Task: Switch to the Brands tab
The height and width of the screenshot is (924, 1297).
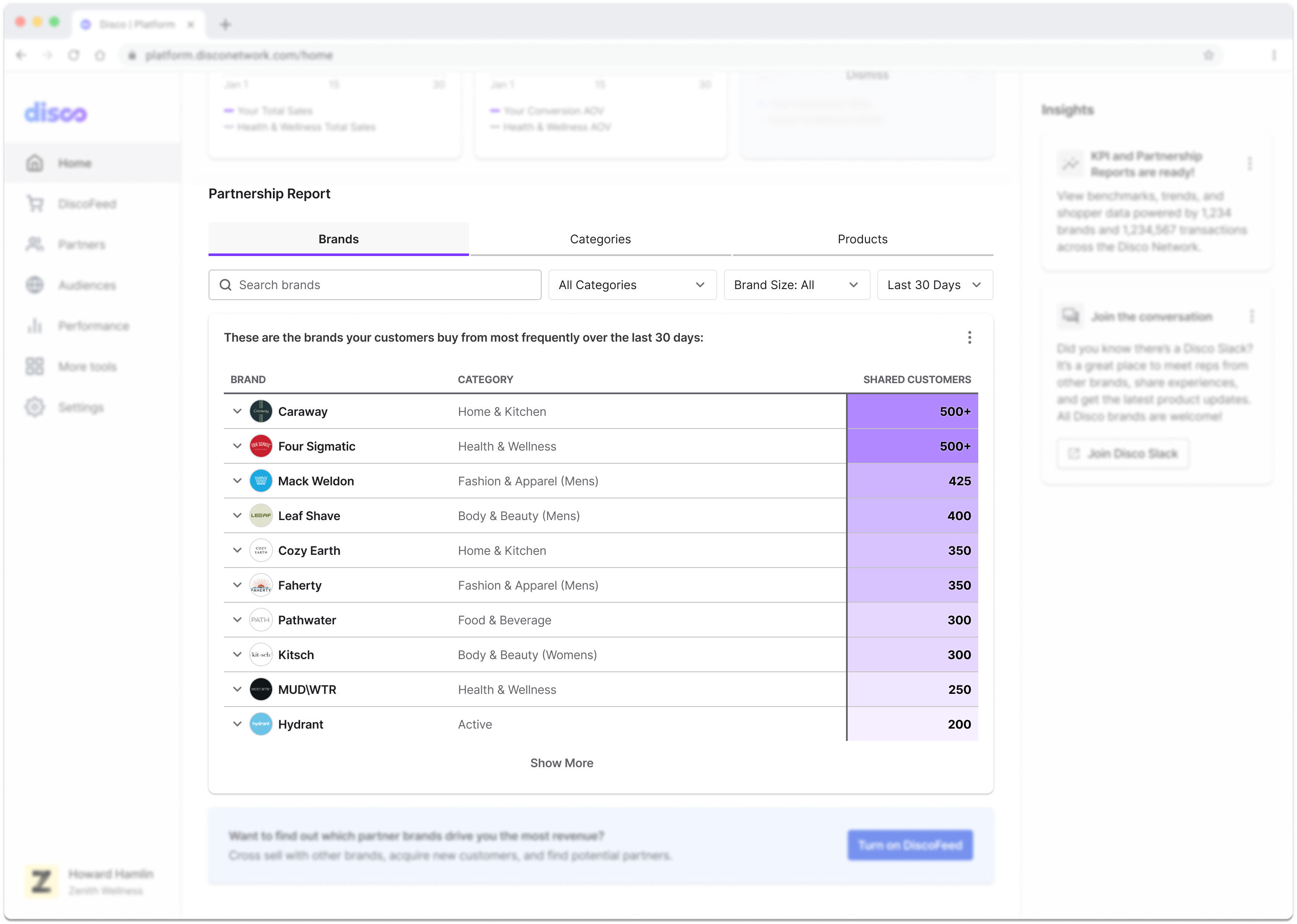Action: pos(339,239)
